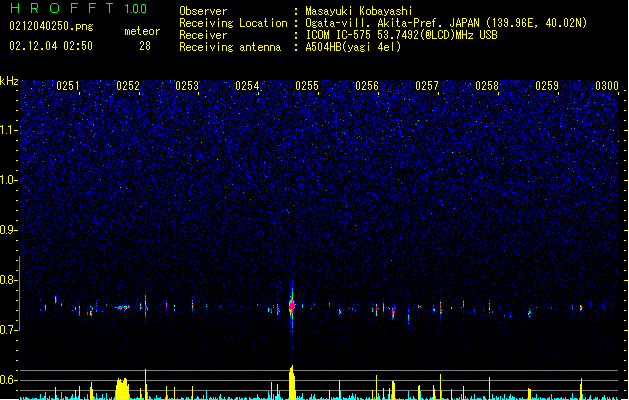Click the 0254 time marker
Image resolution: width=629 pixels, height=400 pixels.
247,86
